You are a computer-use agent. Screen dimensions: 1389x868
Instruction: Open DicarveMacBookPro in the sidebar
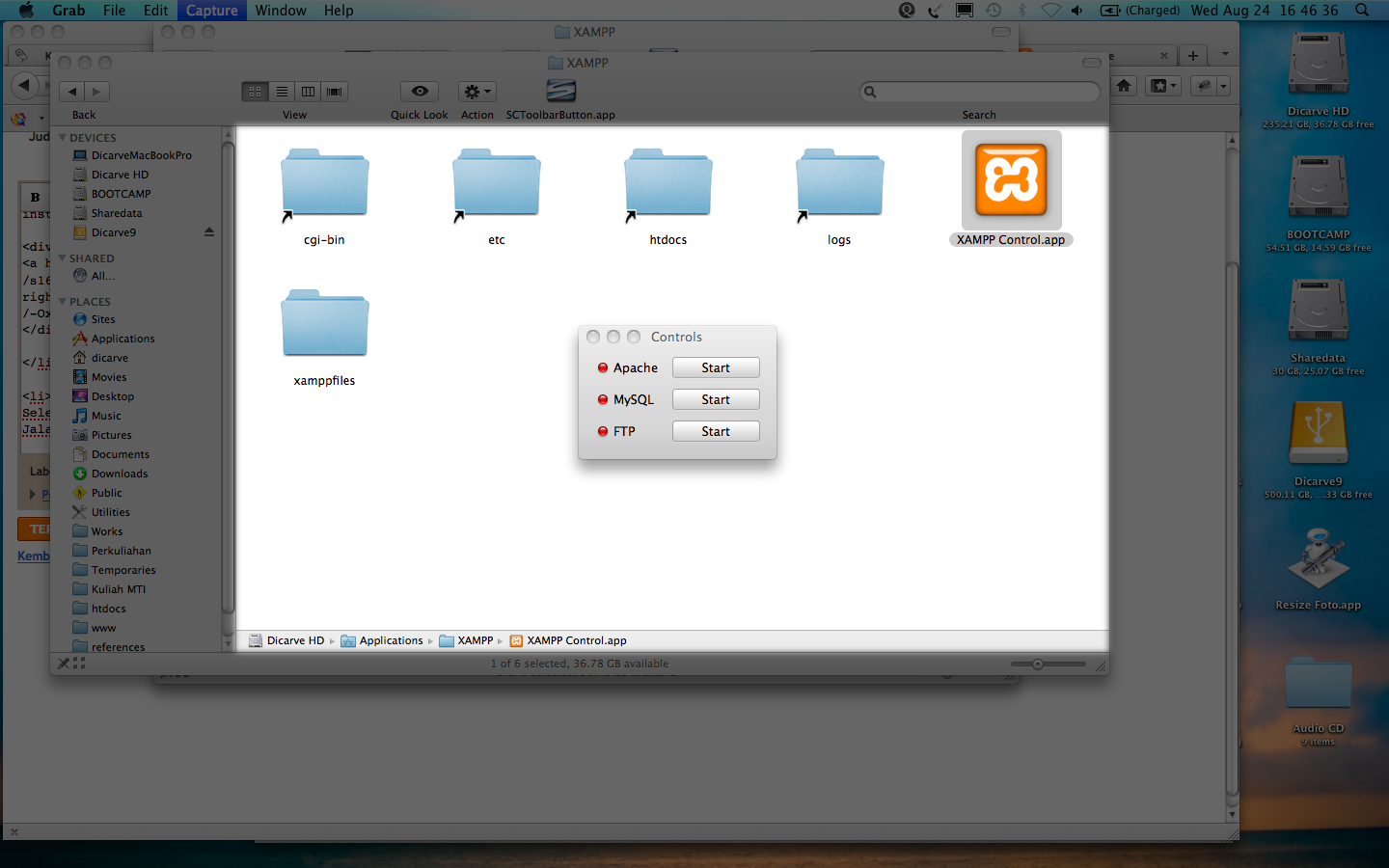point(132,155)
